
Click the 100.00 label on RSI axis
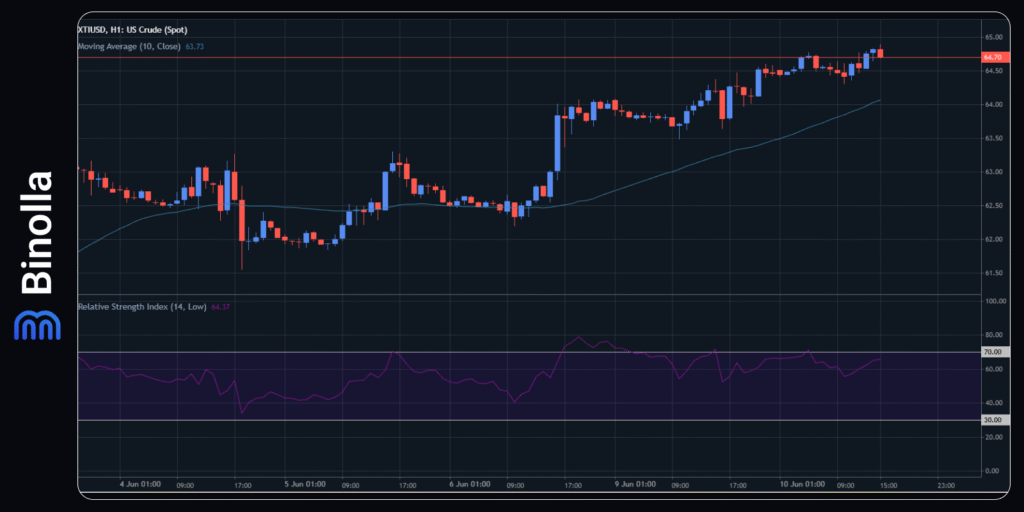point(992,300)
